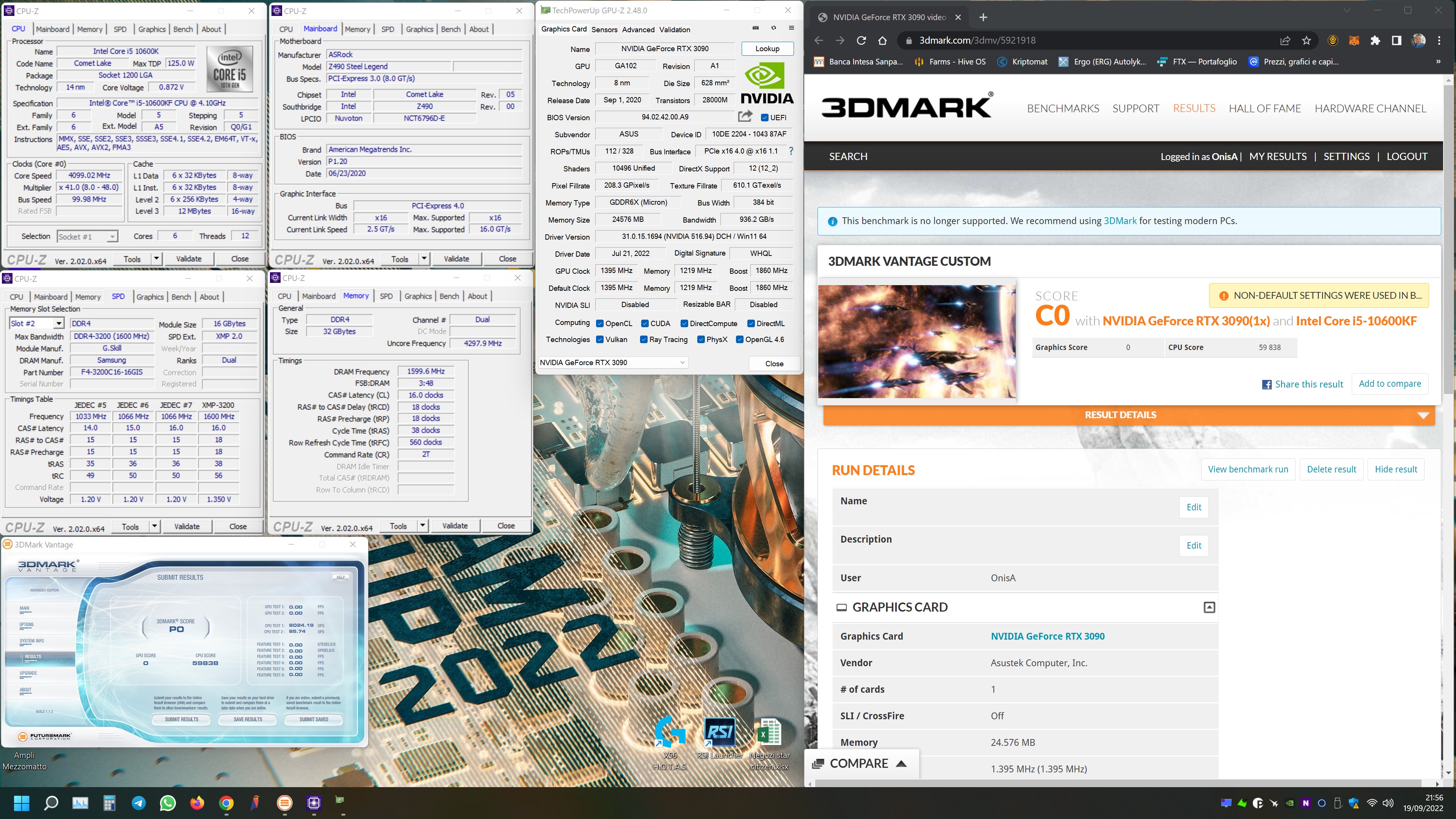Reload the 3dmark.com page in browser
1456x819 pixels.
pyautogui.click(x=861, y=40)
